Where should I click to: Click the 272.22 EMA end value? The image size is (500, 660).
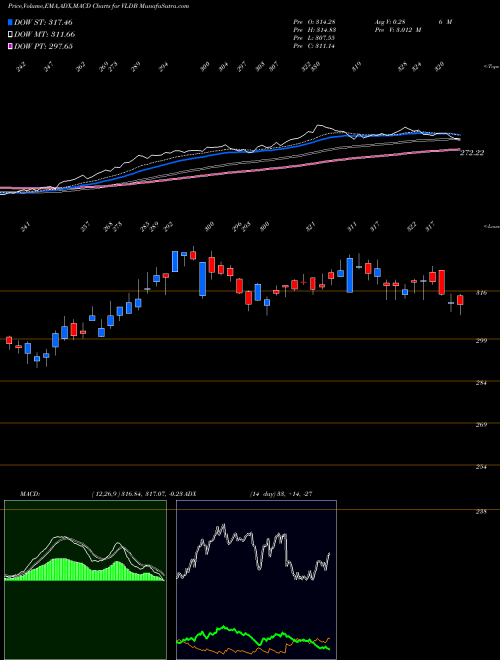click(x=472, y=153)
